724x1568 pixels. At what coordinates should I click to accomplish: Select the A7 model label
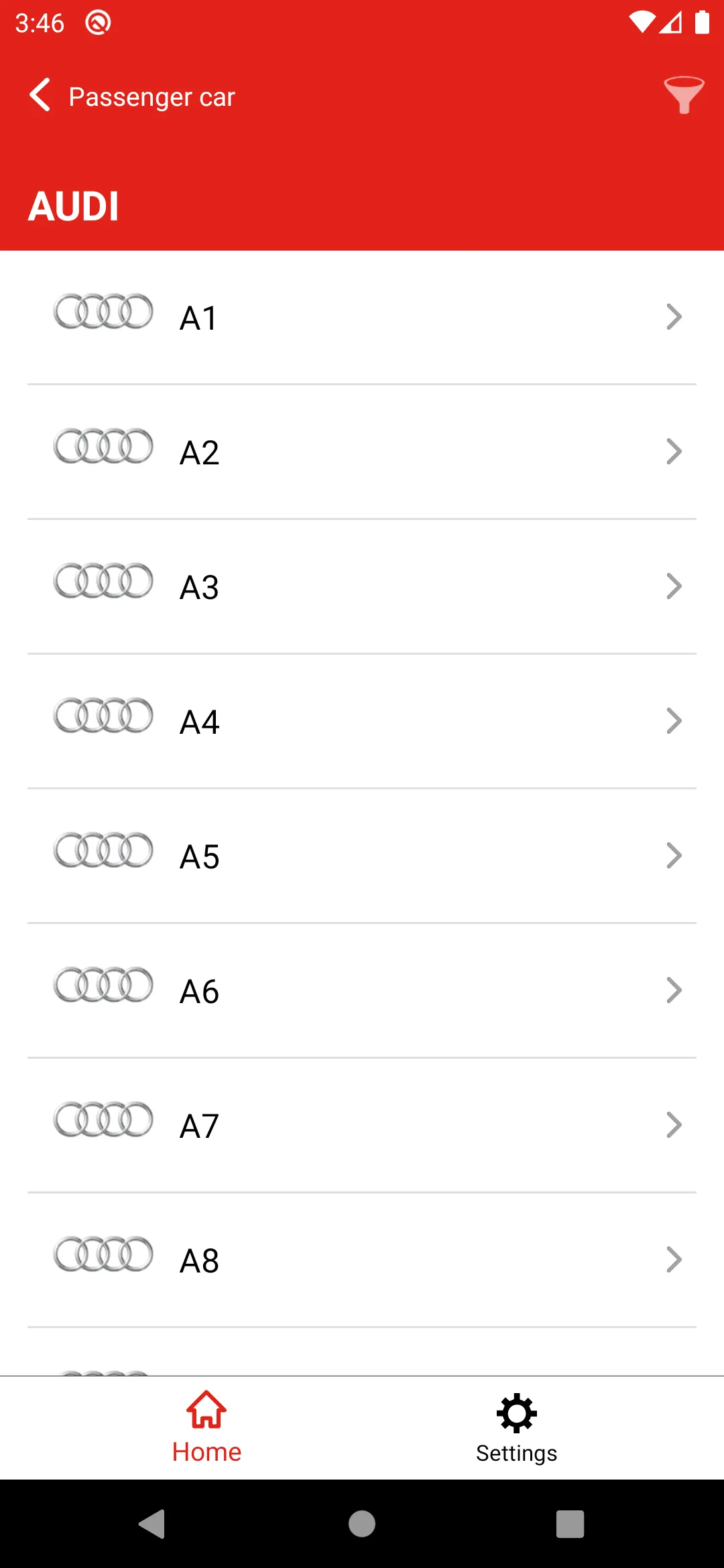199,1126
